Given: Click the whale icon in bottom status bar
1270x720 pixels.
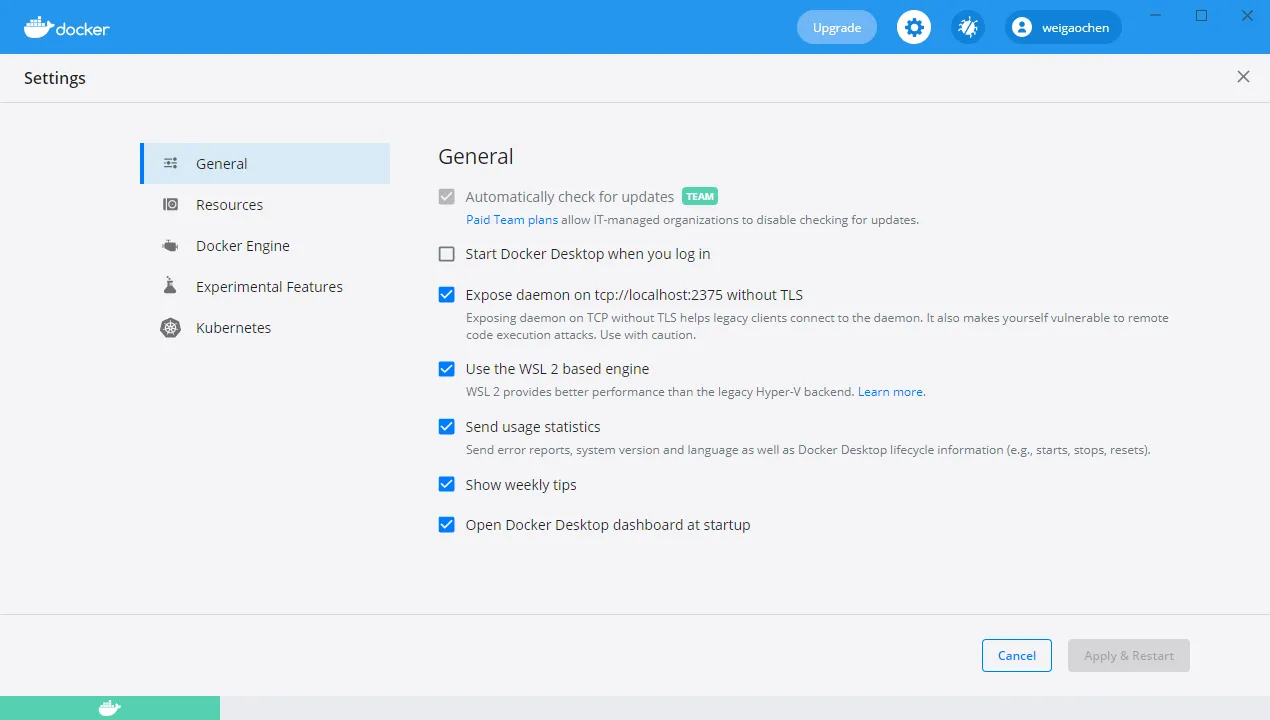Looking at the screenshot, I should [x=110, y=708].
